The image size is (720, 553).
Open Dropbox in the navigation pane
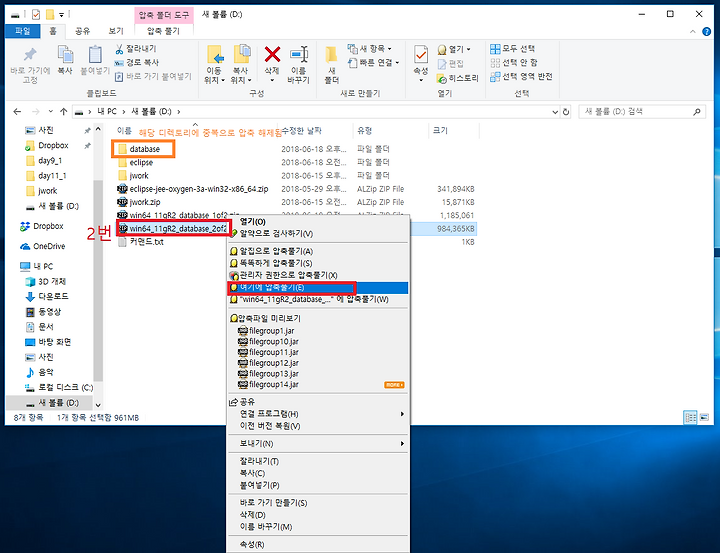tap(48, 226)
